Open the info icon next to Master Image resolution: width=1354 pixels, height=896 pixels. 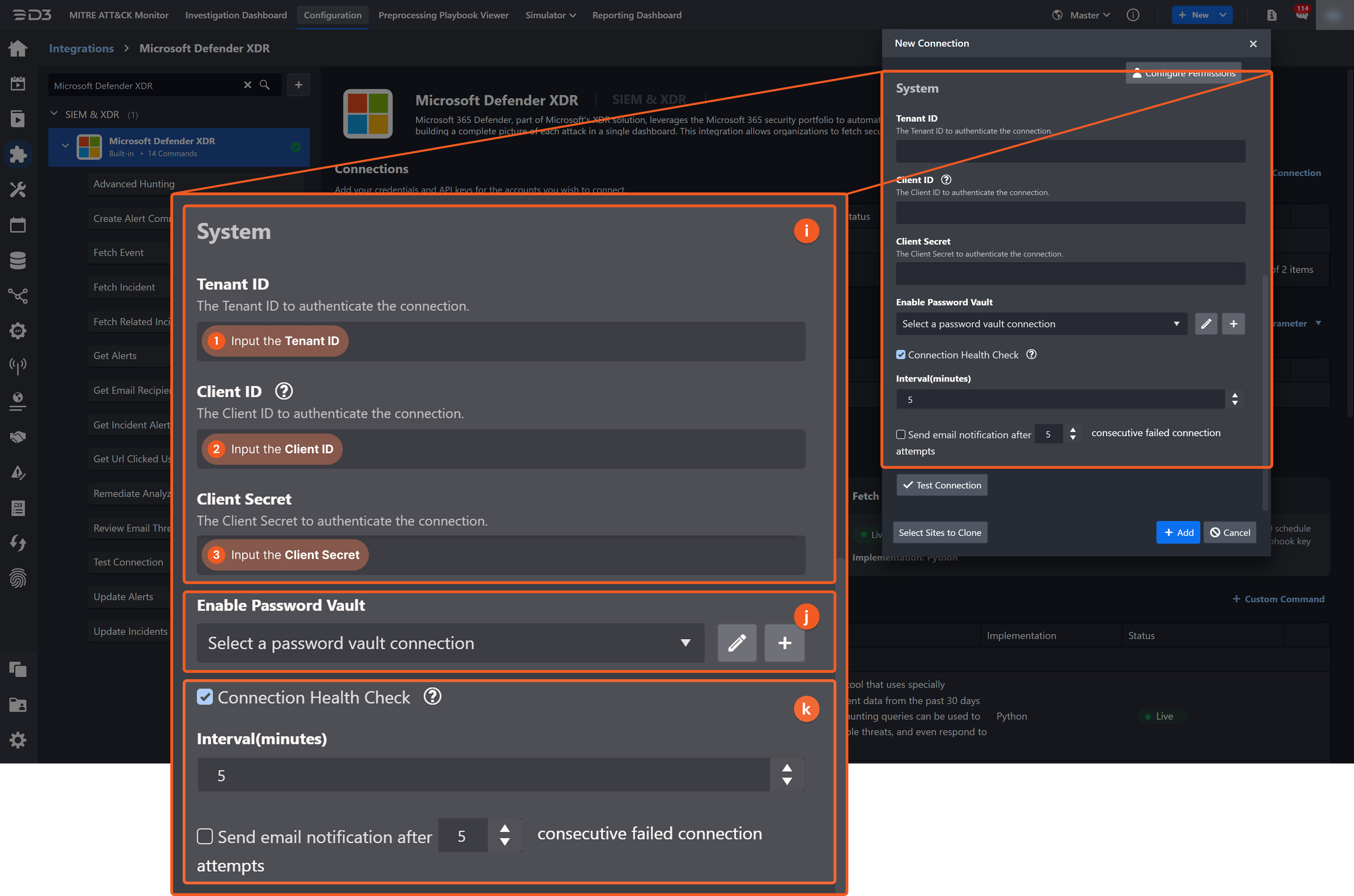[1133, 15]
